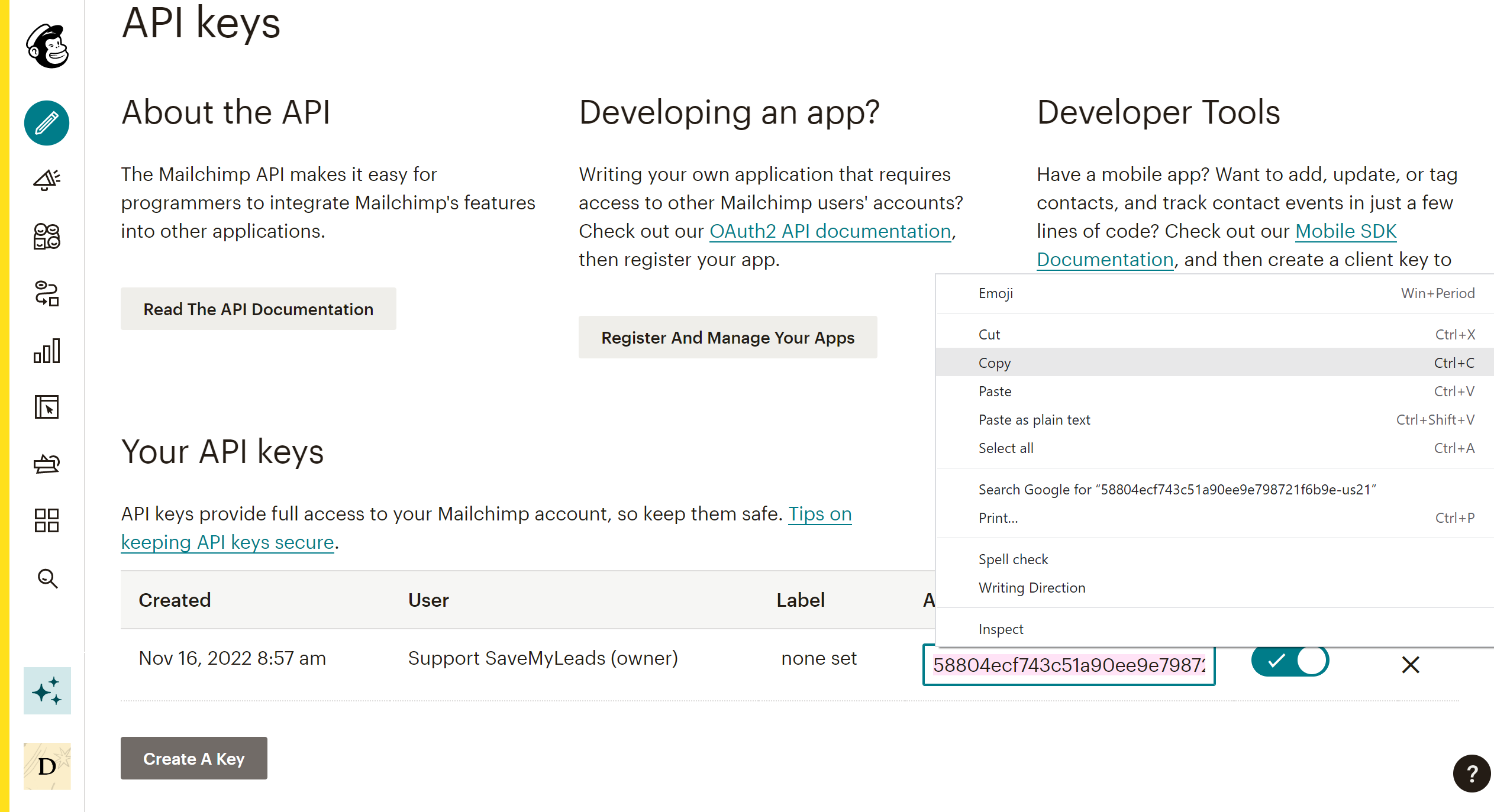The image size is (1494, 812).
Task: Open Campaigns megaphone icon in sidebar
Action: point(47,180)
